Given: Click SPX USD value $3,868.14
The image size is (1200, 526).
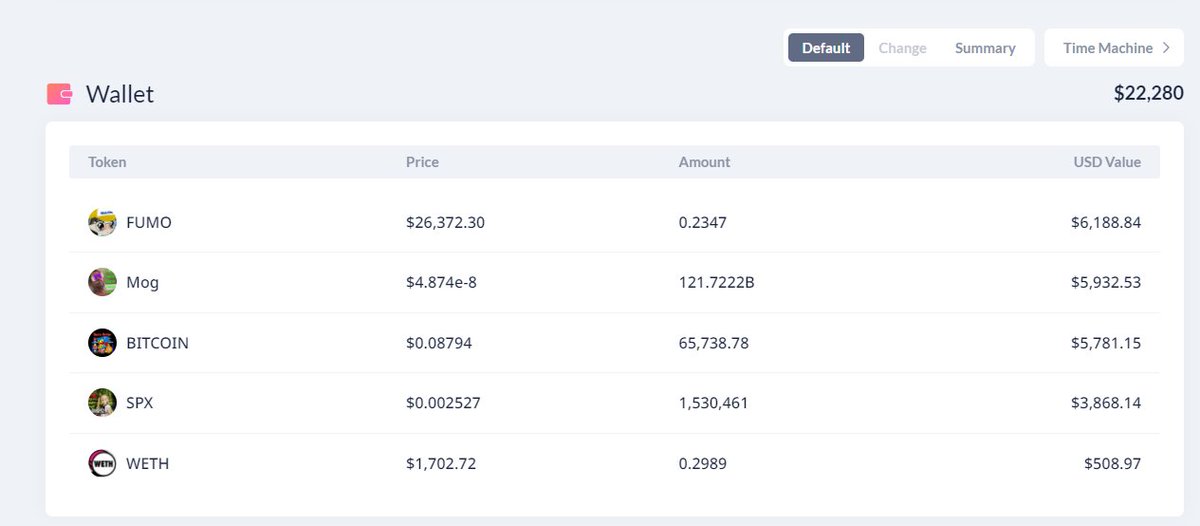Looking at the screenshot, I should point(1106,403).
